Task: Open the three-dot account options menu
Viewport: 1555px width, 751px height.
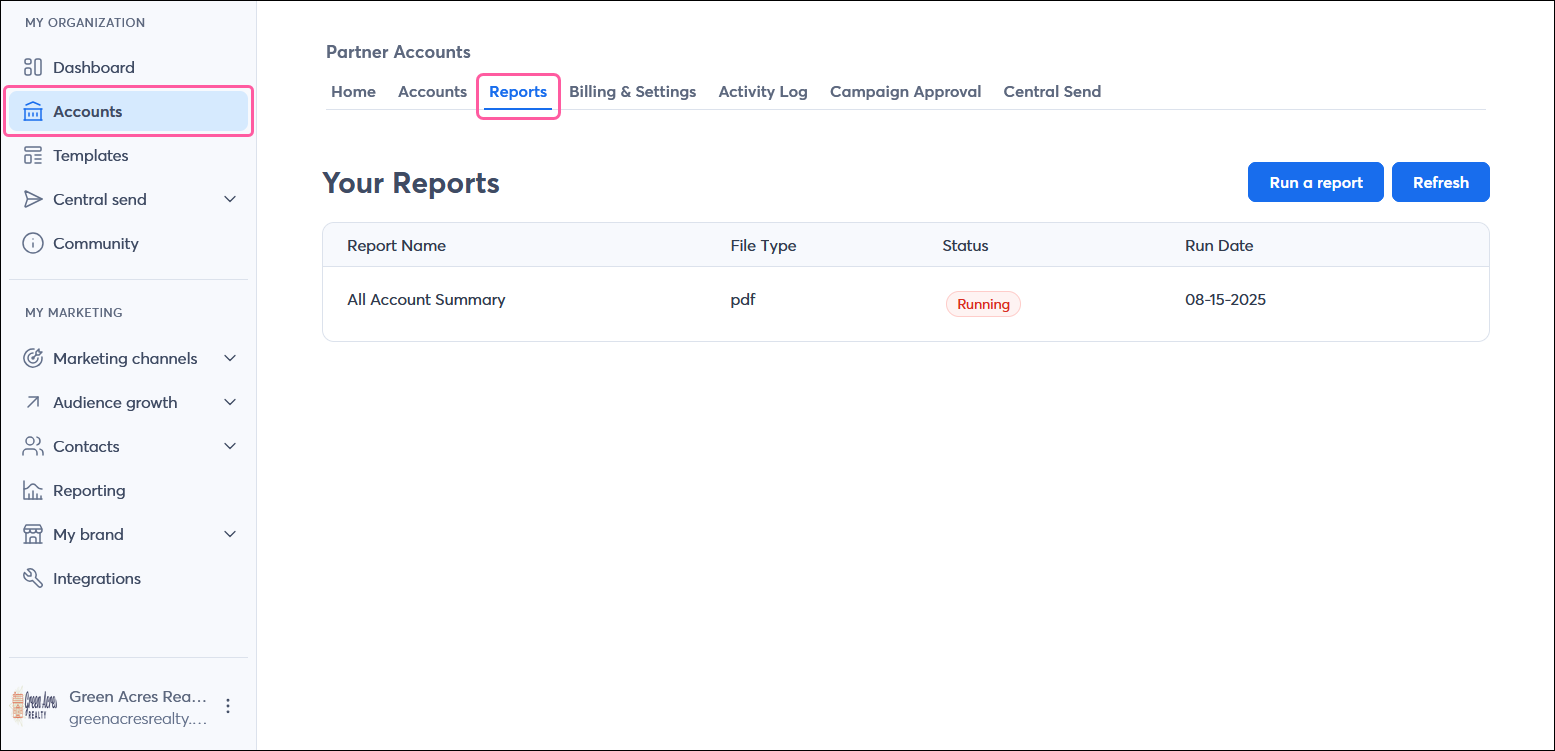Action: tap(228, 706)
